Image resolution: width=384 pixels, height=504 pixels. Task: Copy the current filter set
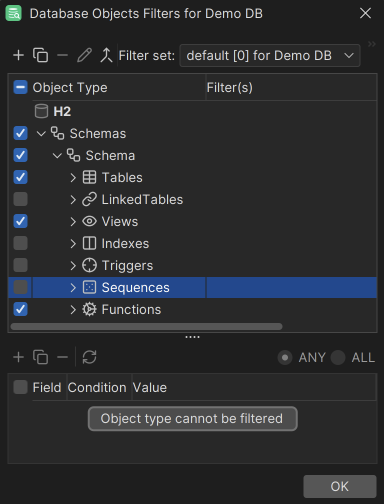pyautogui.click(x=40, y=55)
